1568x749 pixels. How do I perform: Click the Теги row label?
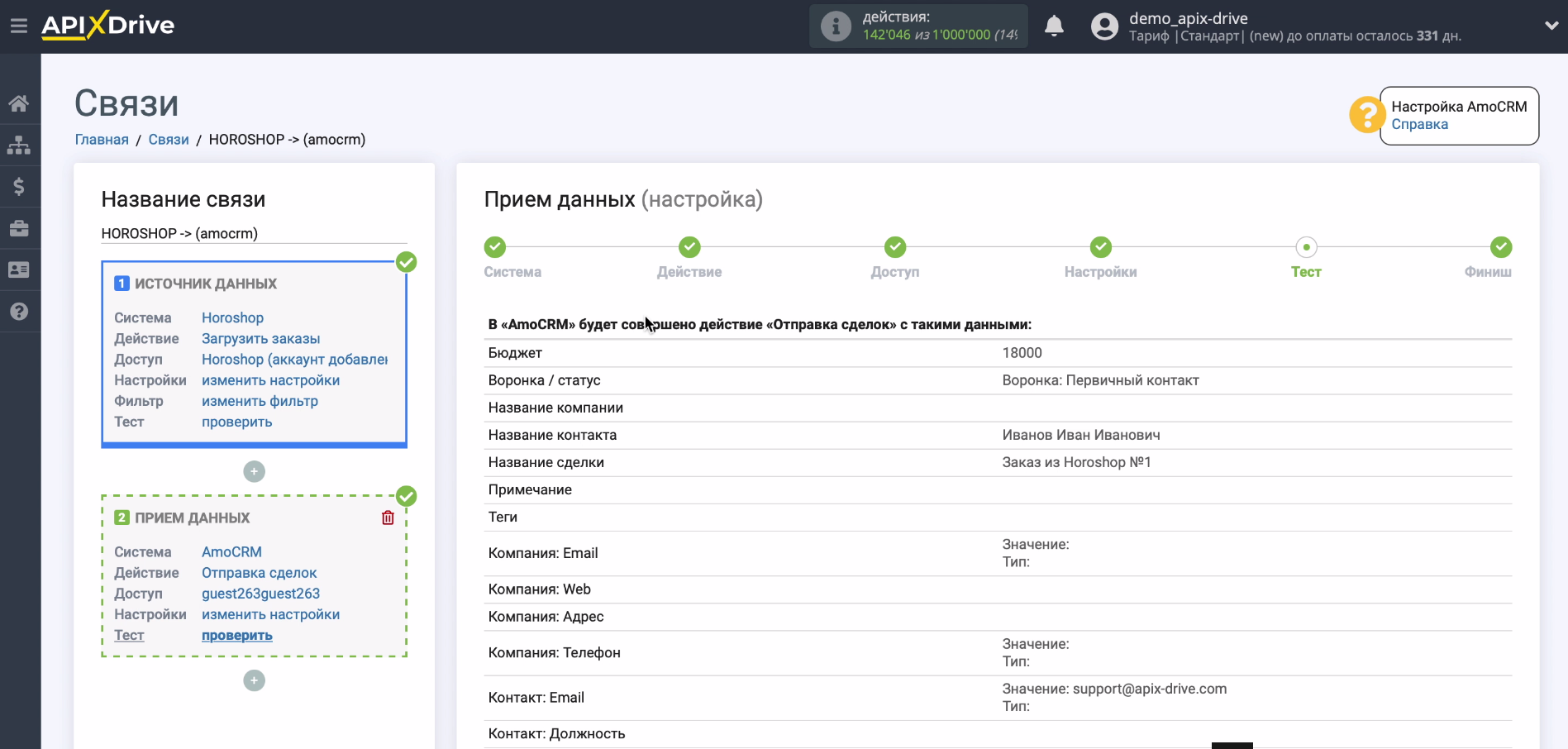tap(503, 517)
